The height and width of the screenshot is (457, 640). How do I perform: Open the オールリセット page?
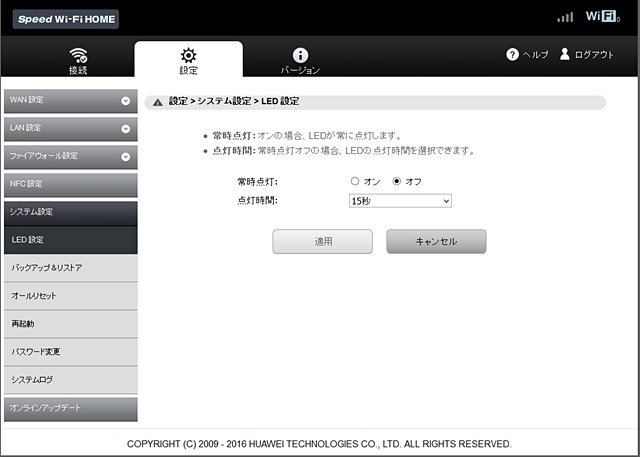(71, 296)
